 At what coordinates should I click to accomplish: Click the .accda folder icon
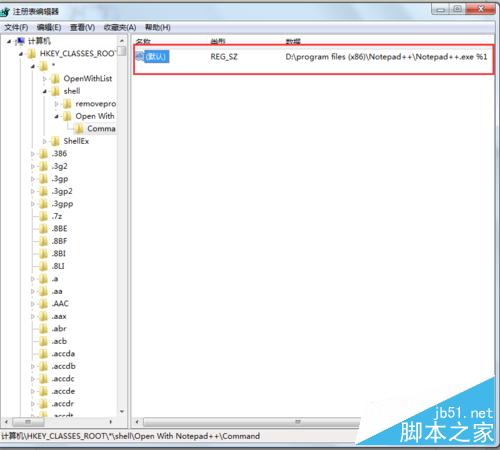tap(43, 354)
